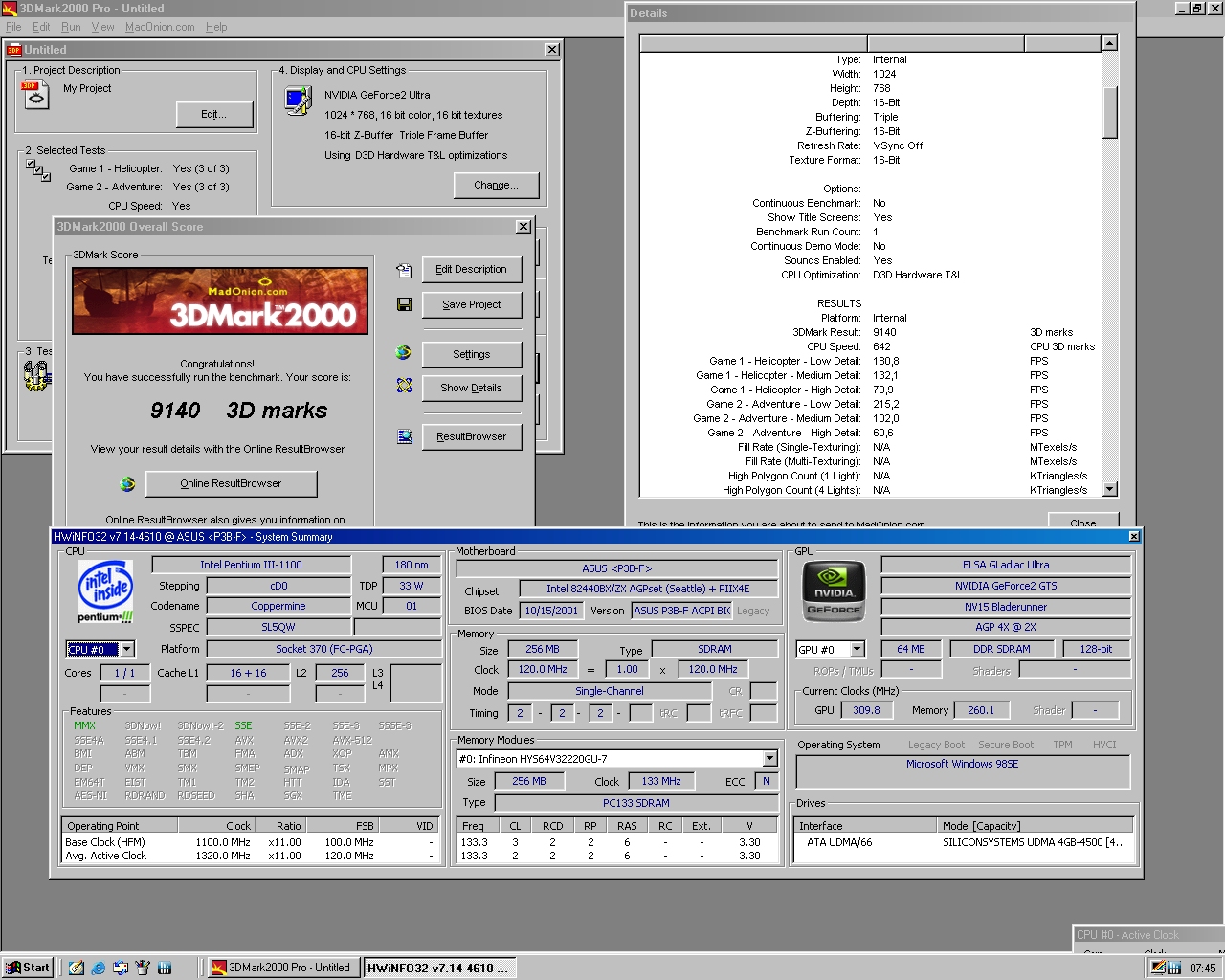Open the View menu
Viewport: 1225px width, 980px height.
103,27
